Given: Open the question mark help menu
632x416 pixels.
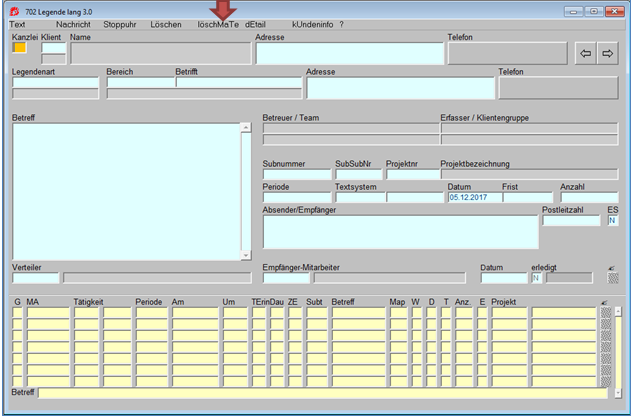Looking at the screenshot, I should pyautogui.click(x=342, y=24).
